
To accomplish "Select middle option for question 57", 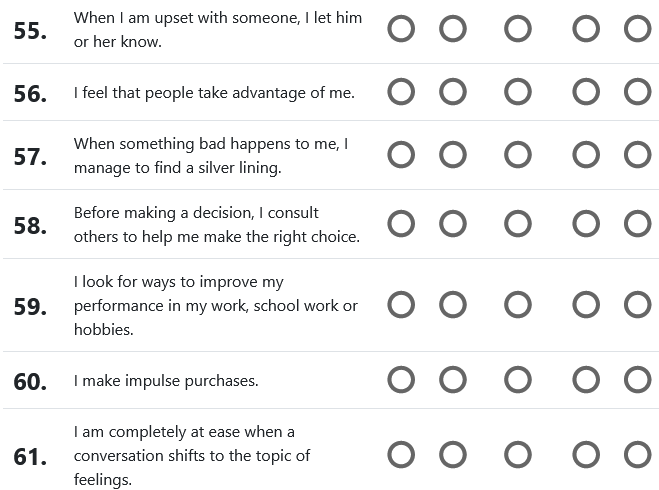I will [x=518, y=156].
